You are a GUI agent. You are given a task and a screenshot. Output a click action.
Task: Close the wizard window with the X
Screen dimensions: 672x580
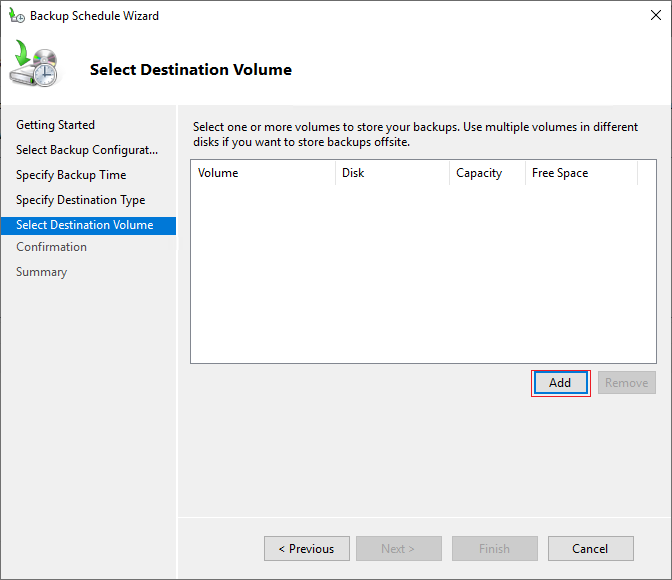[655, 15]
